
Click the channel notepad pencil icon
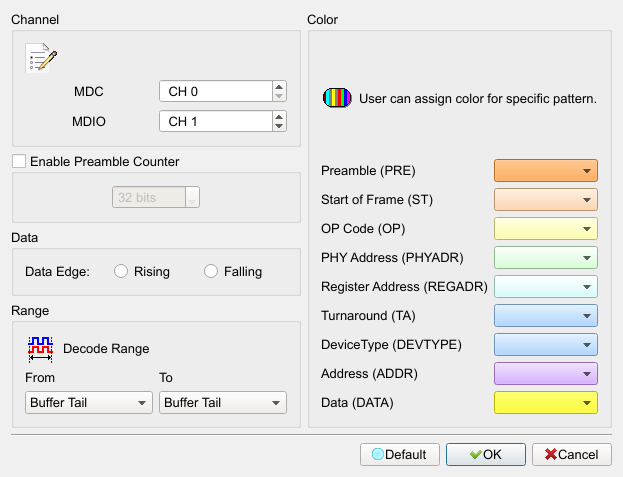[x=41, y=58]
